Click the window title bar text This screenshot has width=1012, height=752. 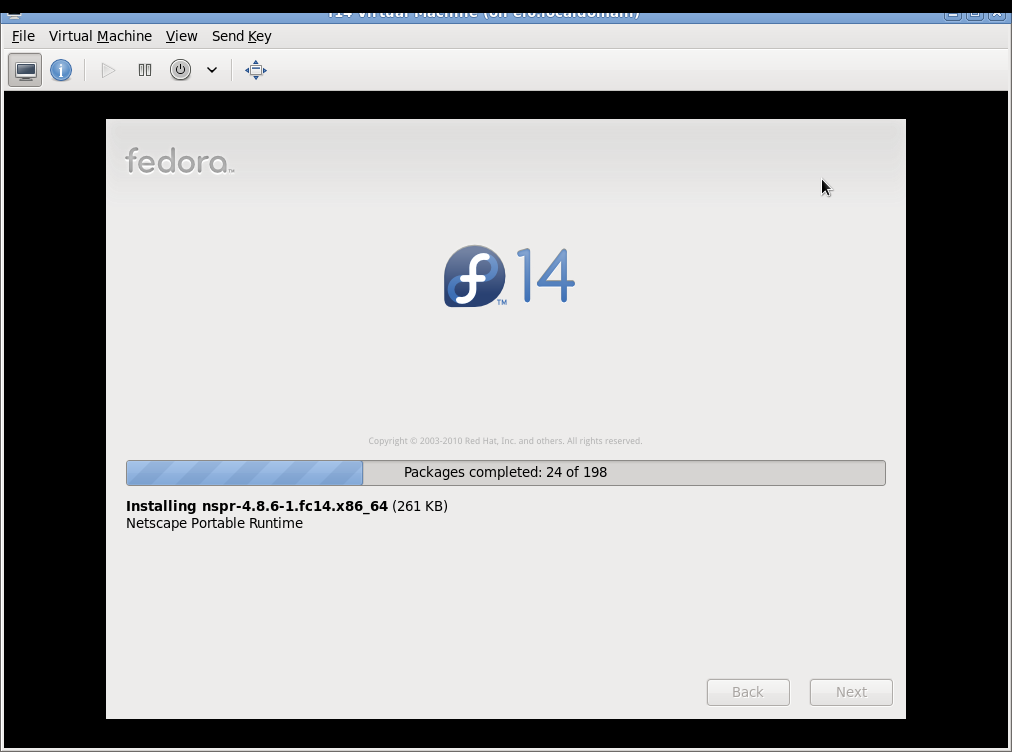point(483,12)
